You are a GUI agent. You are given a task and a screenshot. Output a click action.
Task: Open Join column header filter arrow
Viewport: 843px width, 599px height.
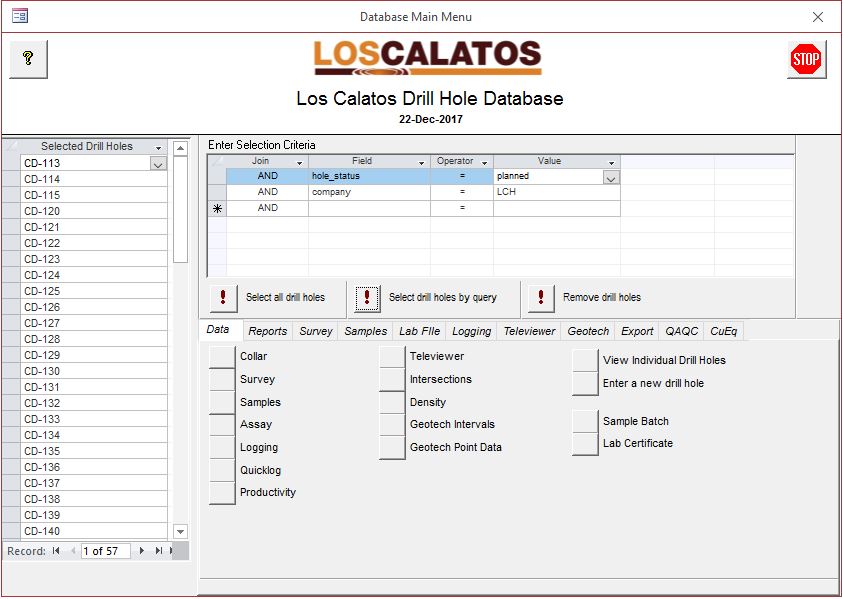(299, 162)
